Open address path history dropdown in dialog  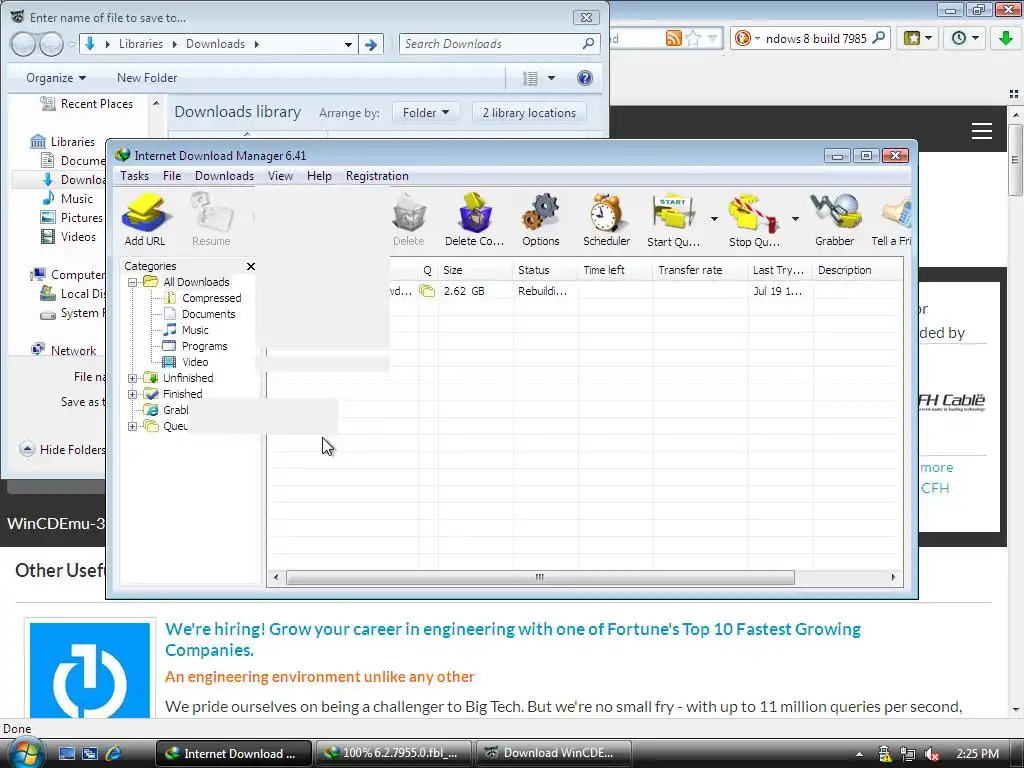click(x=348, y=44)
